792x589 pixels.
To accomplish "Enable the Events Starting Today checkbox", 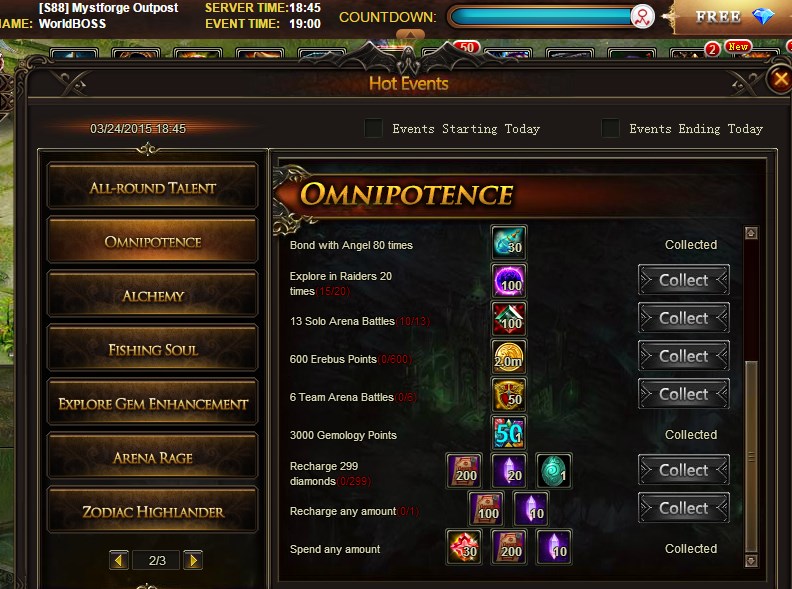I will point(373,128).
